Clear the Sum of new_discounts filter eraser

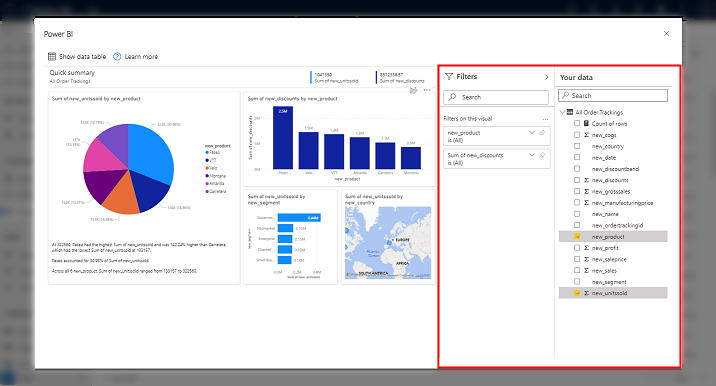pyautogui.click(x=542, y=155)
